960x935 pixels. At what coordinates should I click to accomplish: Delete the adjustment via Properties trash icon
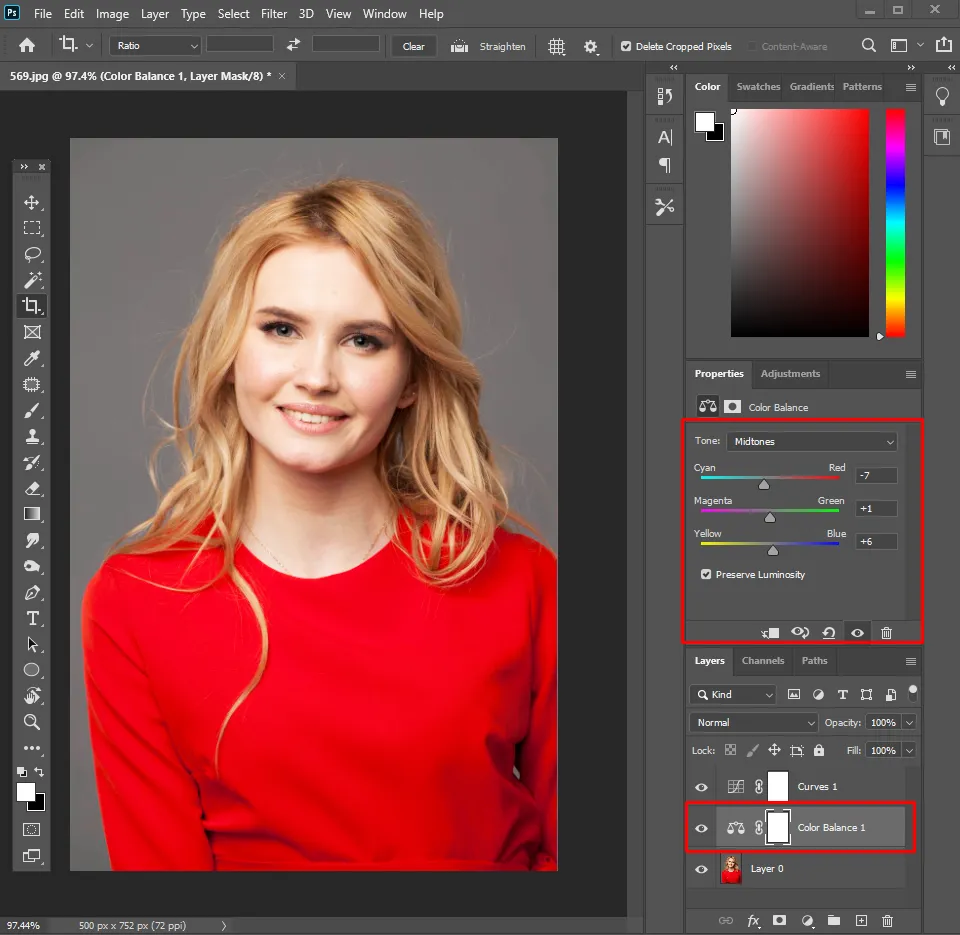pyautogui.click(x=886, y=633)
